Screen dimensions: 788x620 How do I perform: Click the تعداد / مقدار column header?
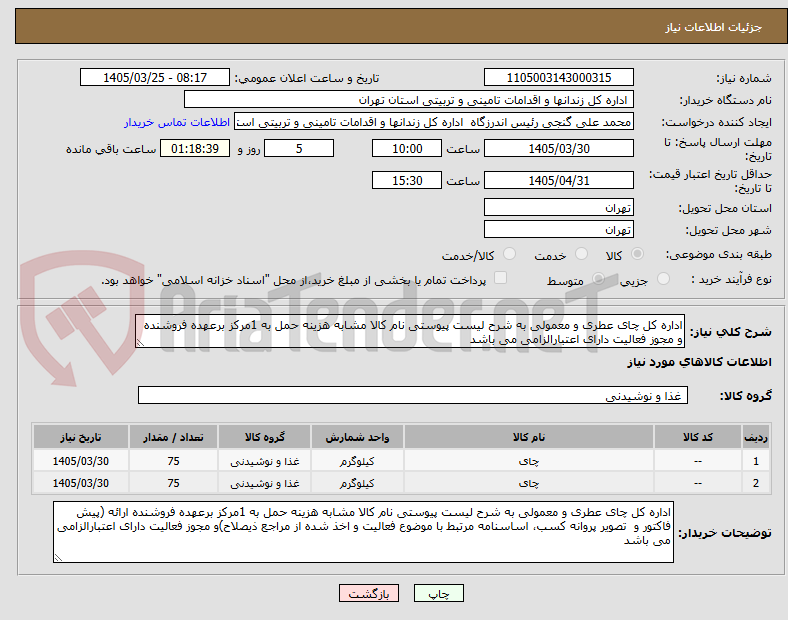point(173,437)
